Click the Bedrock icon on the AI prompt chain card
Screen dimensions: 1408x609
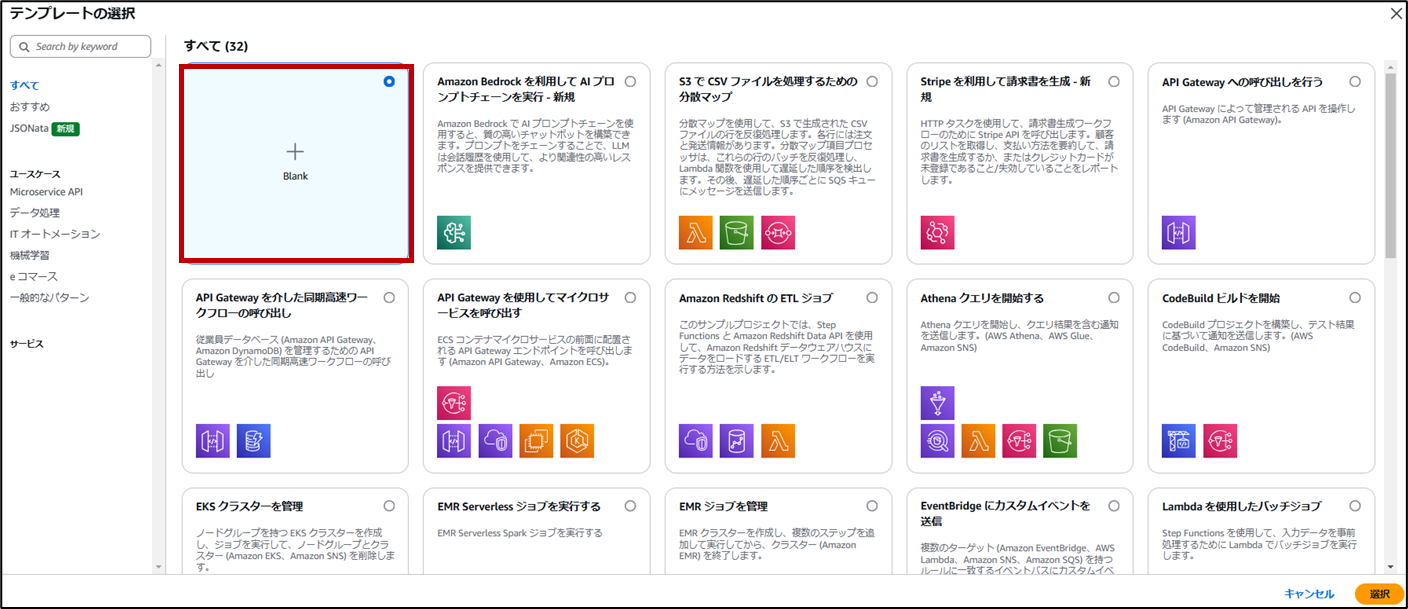pos(454,232)
